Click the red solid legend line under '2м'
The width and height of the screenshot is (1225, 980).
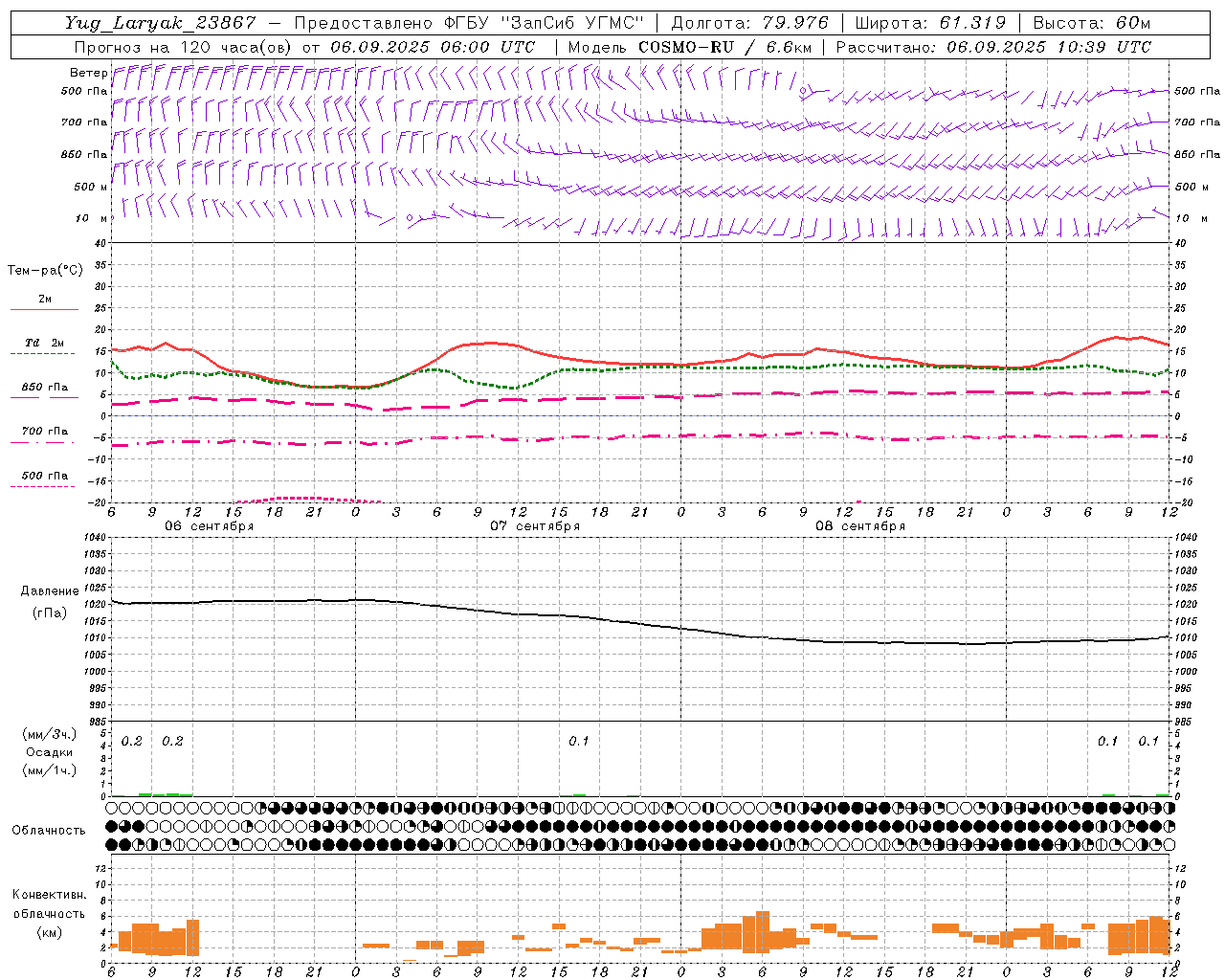pos(44,309)
